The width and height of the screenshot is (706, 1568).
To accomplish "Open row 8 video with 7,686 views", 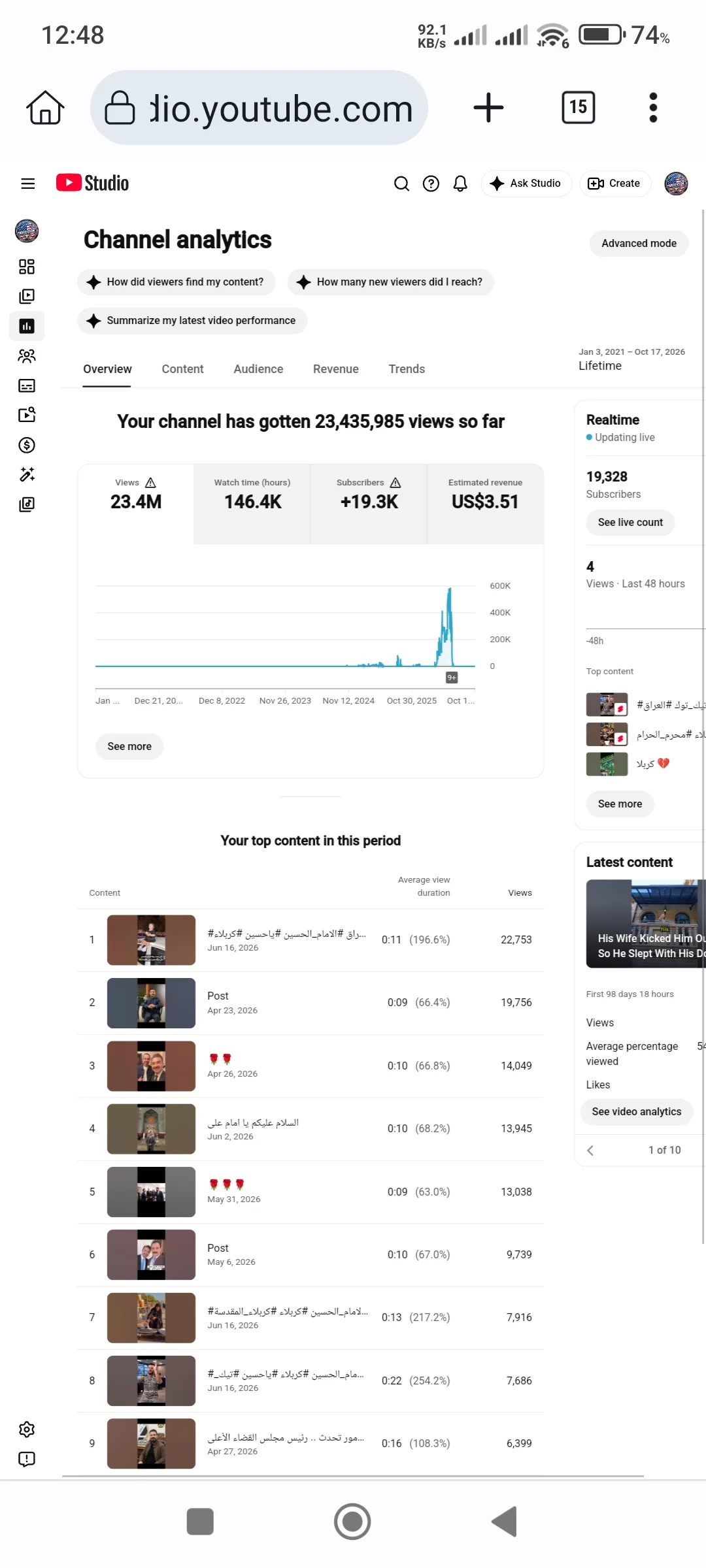I will (311, 1381).
